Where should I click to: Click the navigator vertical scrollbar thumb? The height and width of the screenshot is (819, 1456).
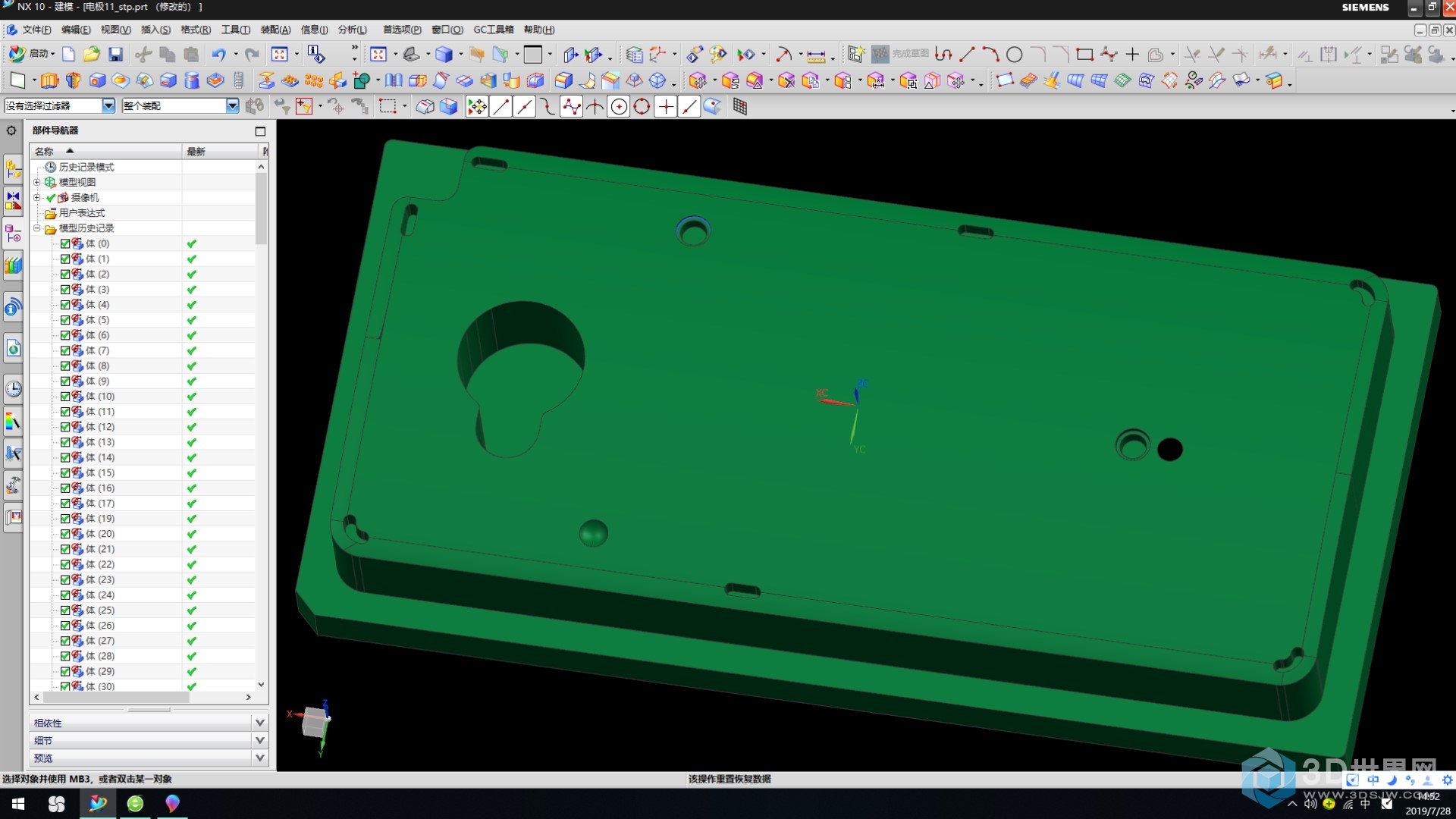(x=262, y=209)
